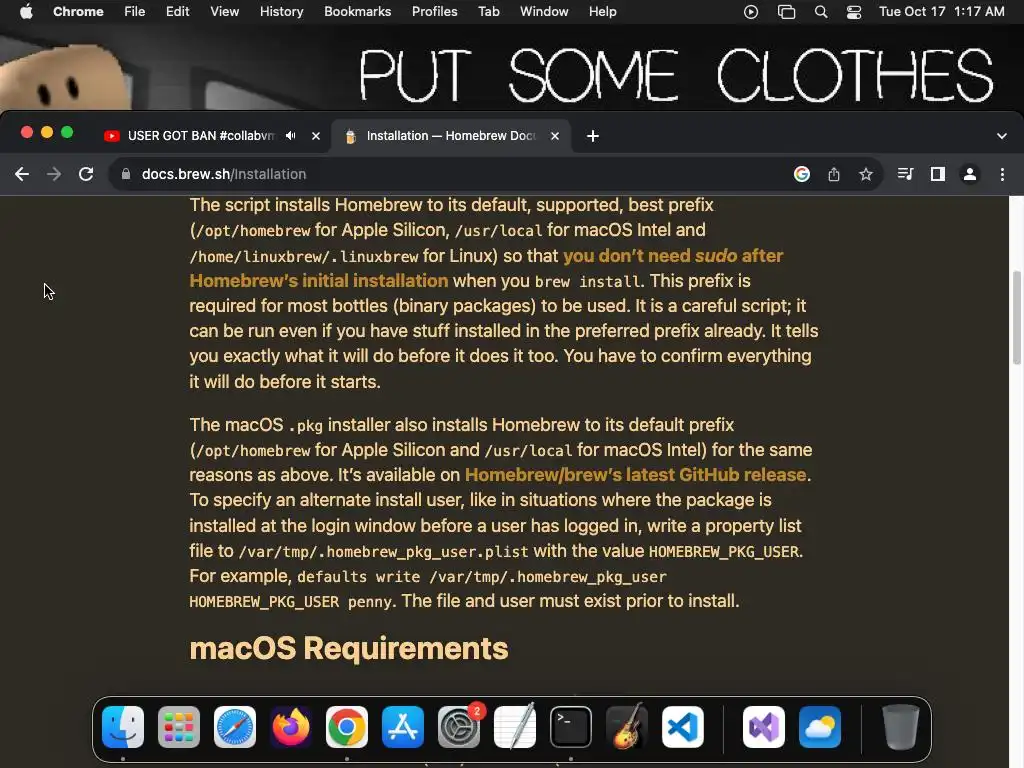
Task: Click the date and time clock
Action: 942,12
